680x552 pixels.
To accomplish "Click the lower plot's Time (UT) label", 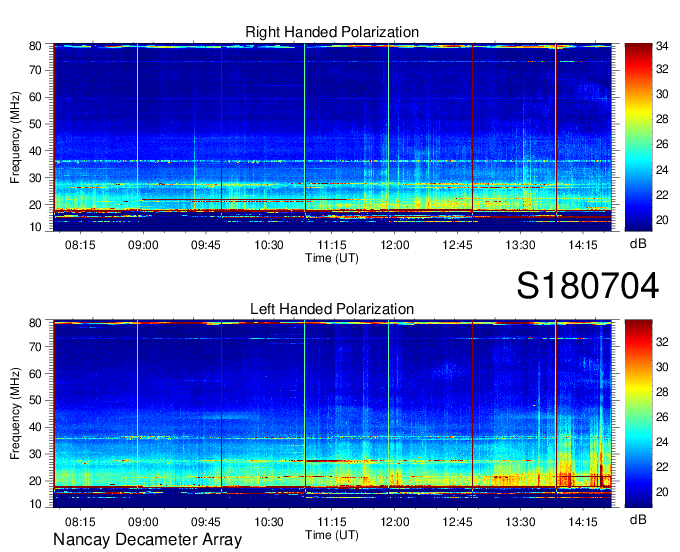I will point(332,535).
